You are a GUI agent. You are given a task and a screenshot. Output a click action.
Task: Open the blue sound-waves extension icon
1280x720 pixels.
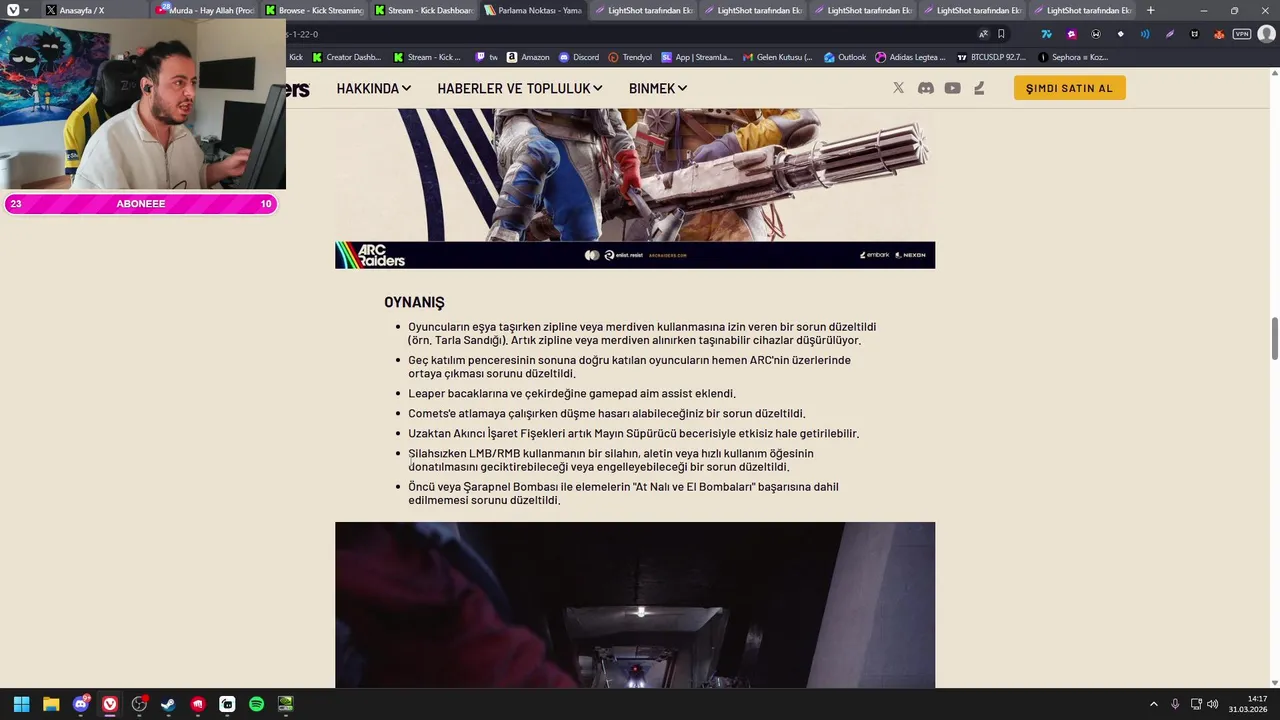1145,34
